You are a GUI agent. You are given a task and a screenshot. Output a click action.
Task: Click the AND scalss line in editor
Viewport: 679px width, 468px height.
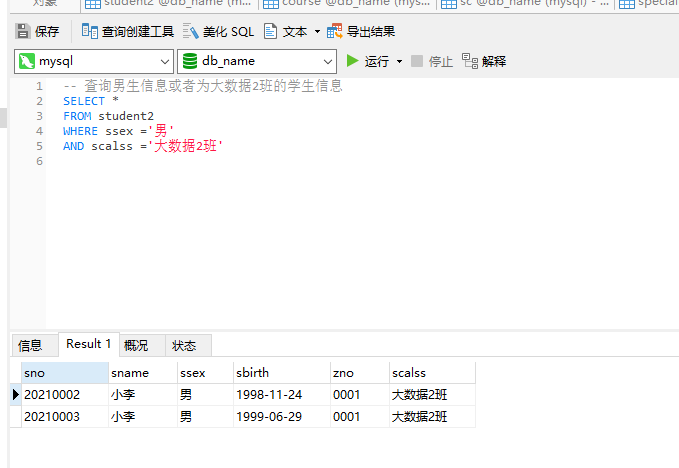pos(143,146)
